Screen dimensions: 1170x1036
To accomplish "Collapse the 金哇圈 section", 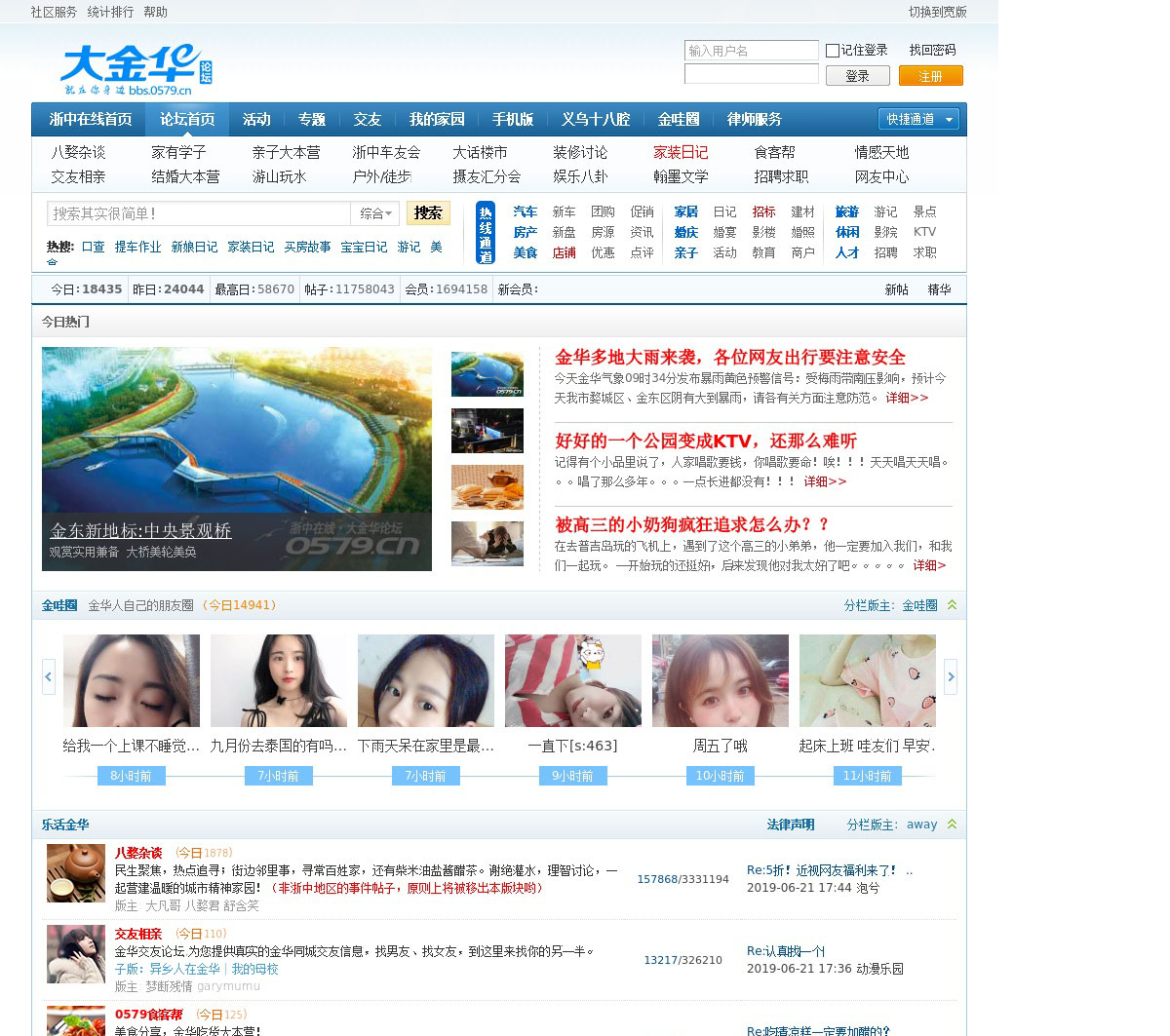I will [953, 605].
